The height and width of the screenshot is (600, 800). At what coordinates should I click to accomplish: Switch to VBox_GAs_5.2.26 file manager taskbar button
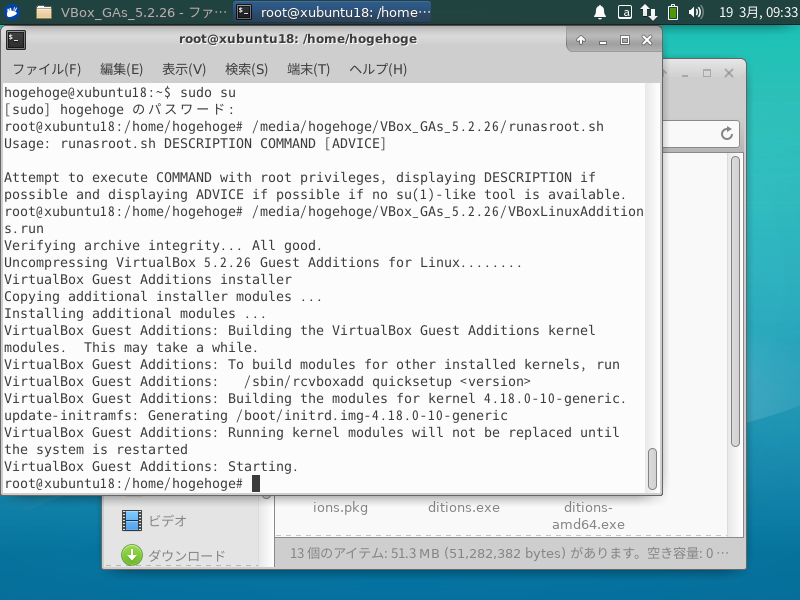coord(132,12)
